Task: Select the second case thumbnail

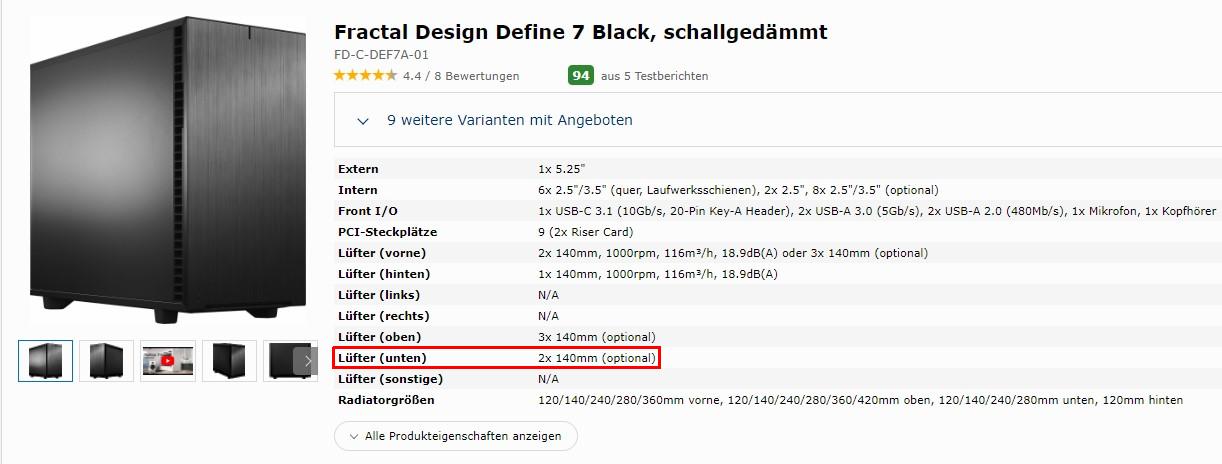Action: click(106, 360)
